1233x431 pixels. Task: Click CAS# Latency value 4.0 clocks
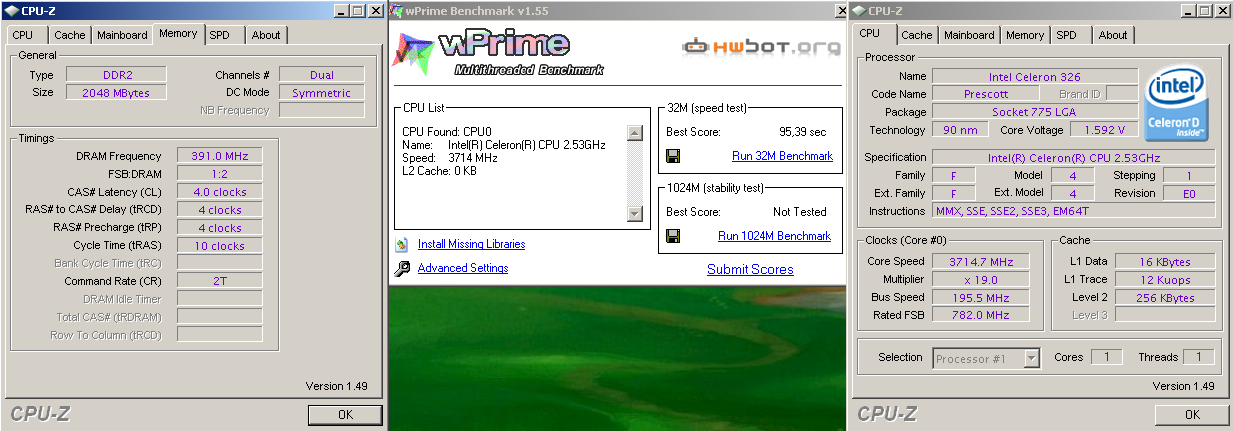click(x=219, y=192)
